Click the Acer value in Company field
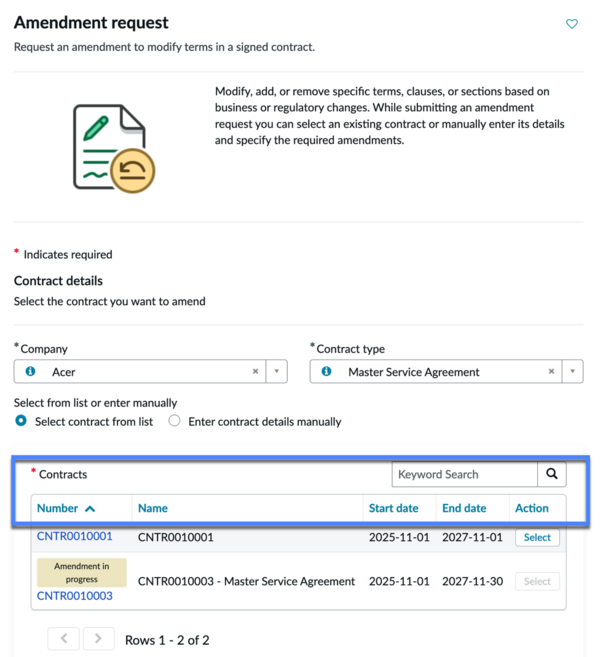Screen dimensions: 600x657 pyautogui.click(x=64, y=372)
